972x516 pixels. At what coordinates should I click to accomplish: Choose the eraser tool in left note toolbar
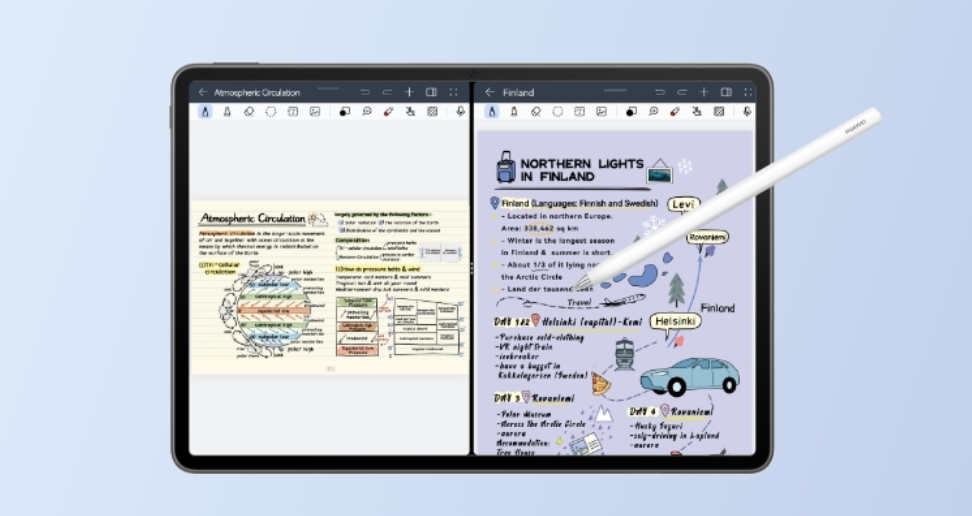point(249,112)
